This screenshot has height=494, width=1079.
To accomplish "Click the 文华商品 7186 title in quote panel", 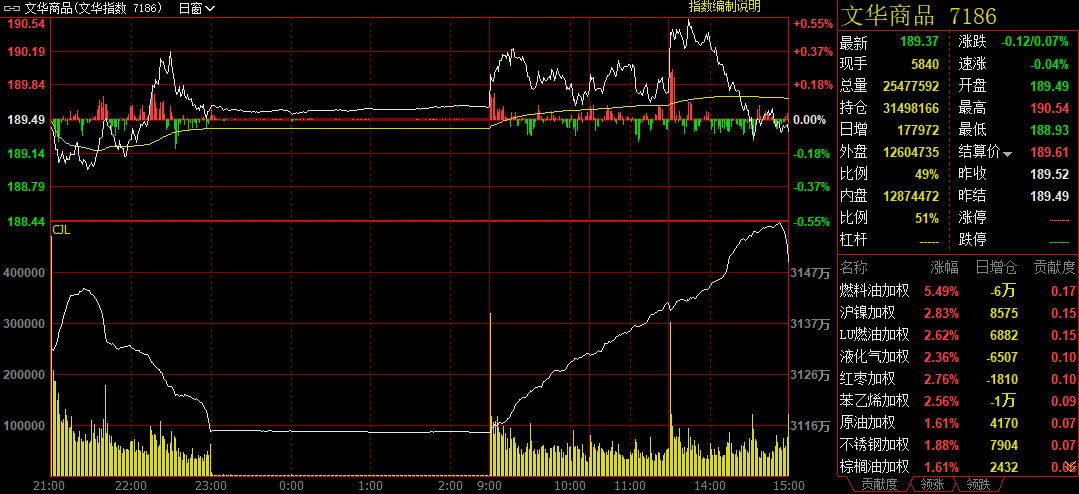I will pos(918,16).
